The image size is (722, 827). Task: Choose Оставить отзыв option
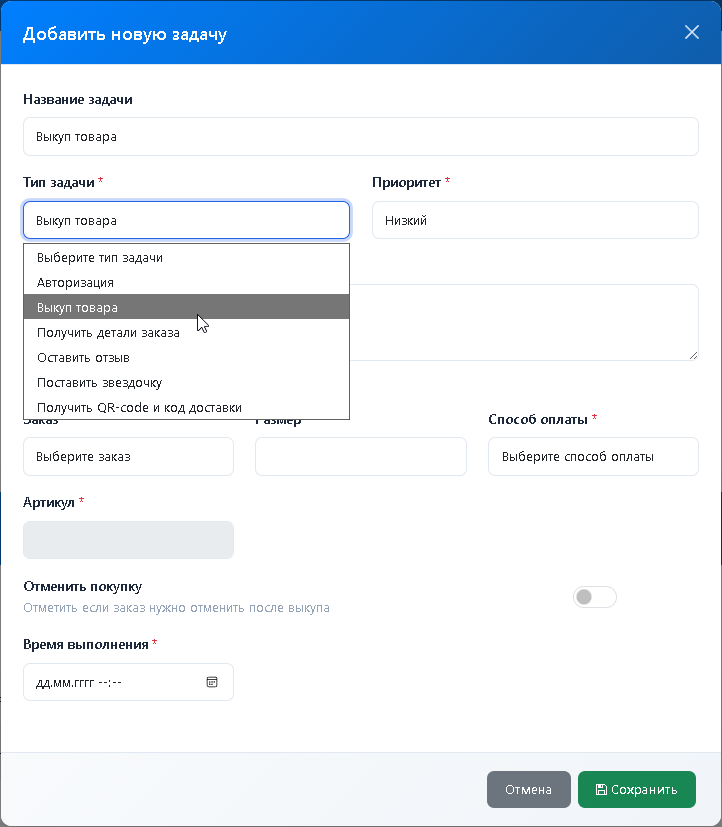coord(186,357)
